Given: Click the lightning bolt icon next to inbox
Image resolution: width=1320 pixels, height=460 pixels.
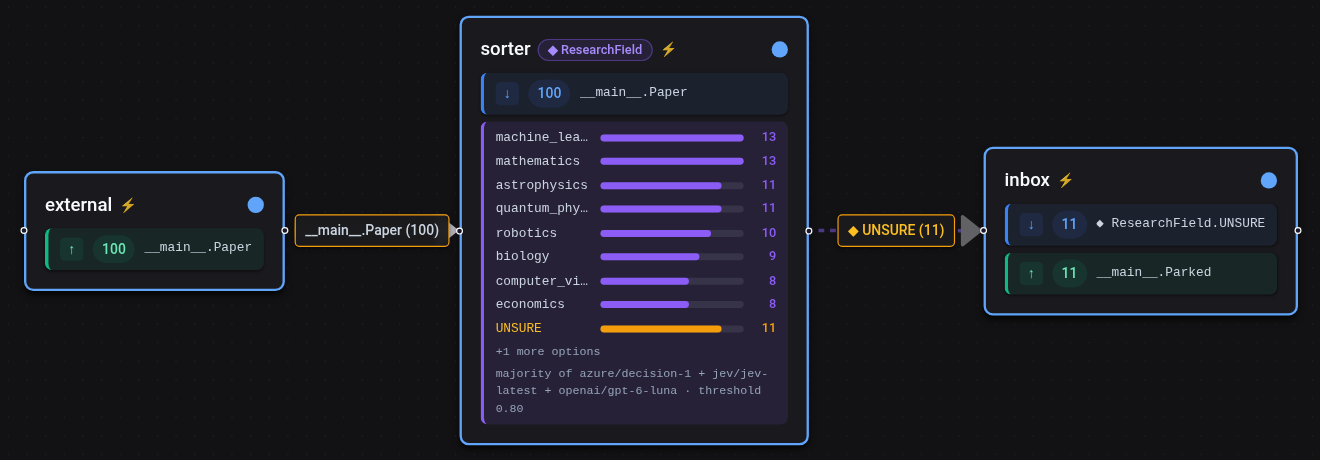Looking at the screenshot, I should click(x=1066, y=180).
